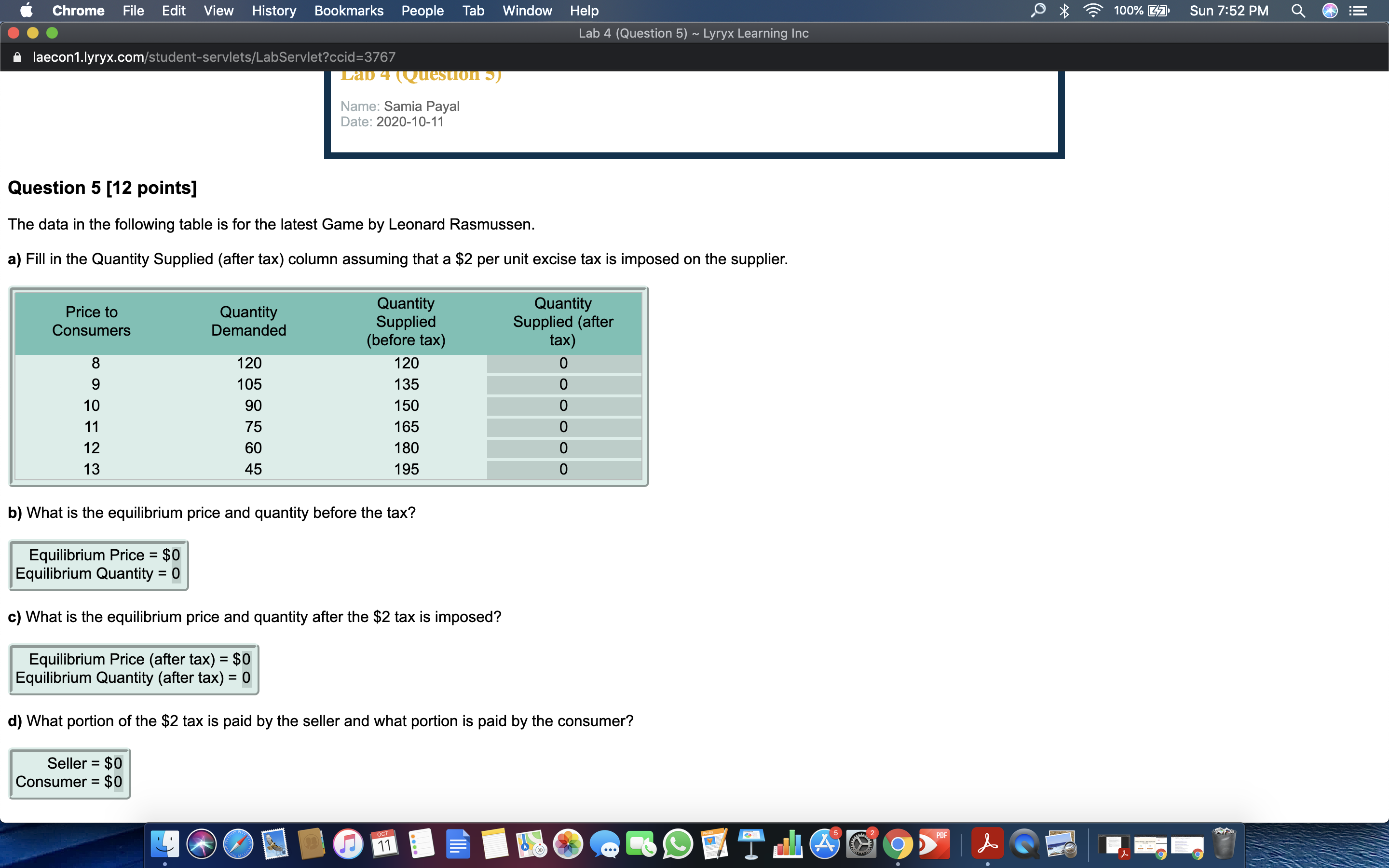Launch the Calendar app showing October 11
This screenshot has width=1389, height=868.
pyautogui.click(x=385, y=845)
